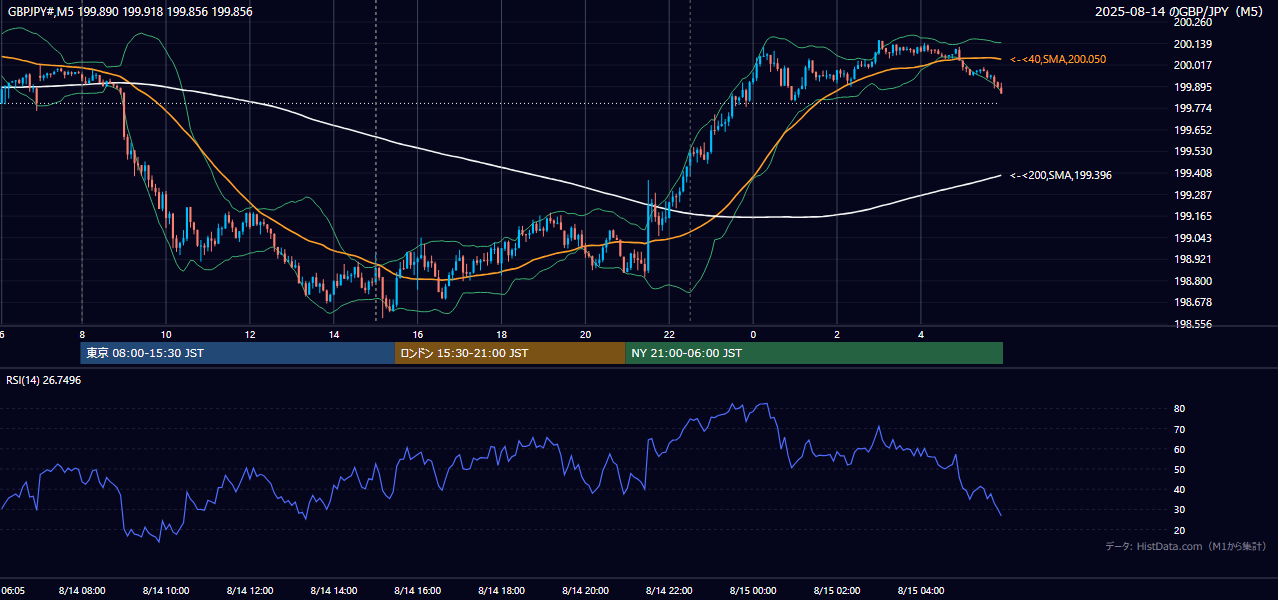Image resolution: width=1278 pixels, height=600 pixels.
Task: Click the 8/14 08:00 bottom time label
Action: point(82,590)
